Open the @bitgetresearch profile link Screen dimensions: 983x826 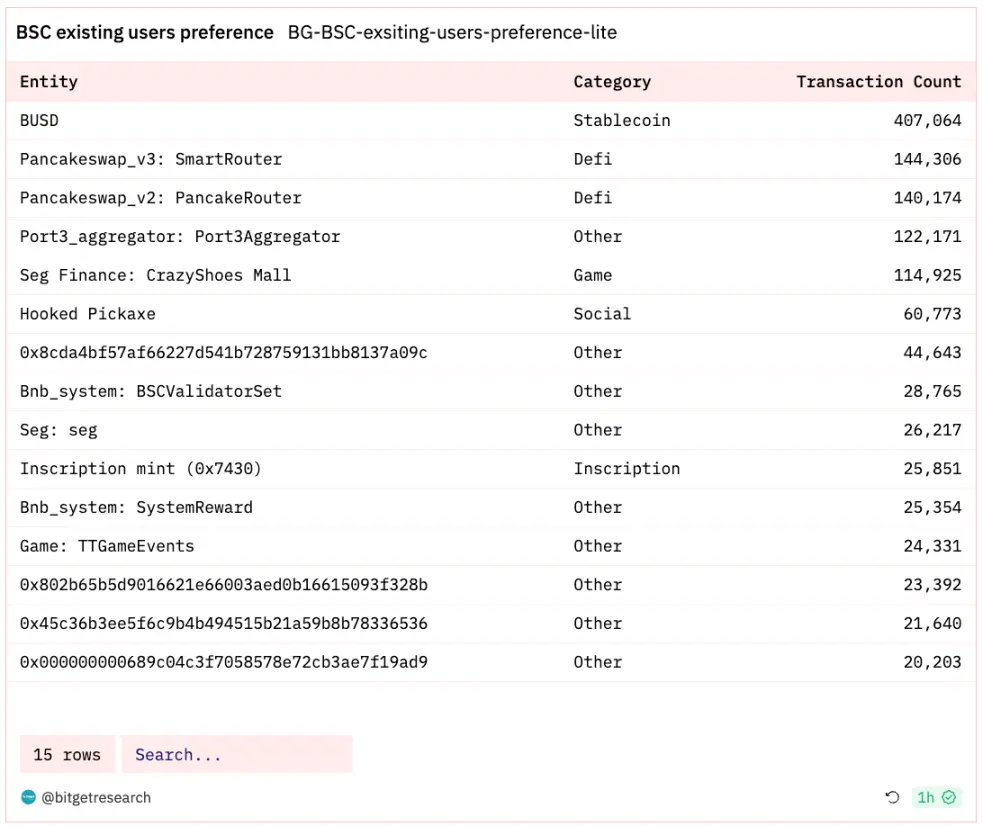[96, 797]
